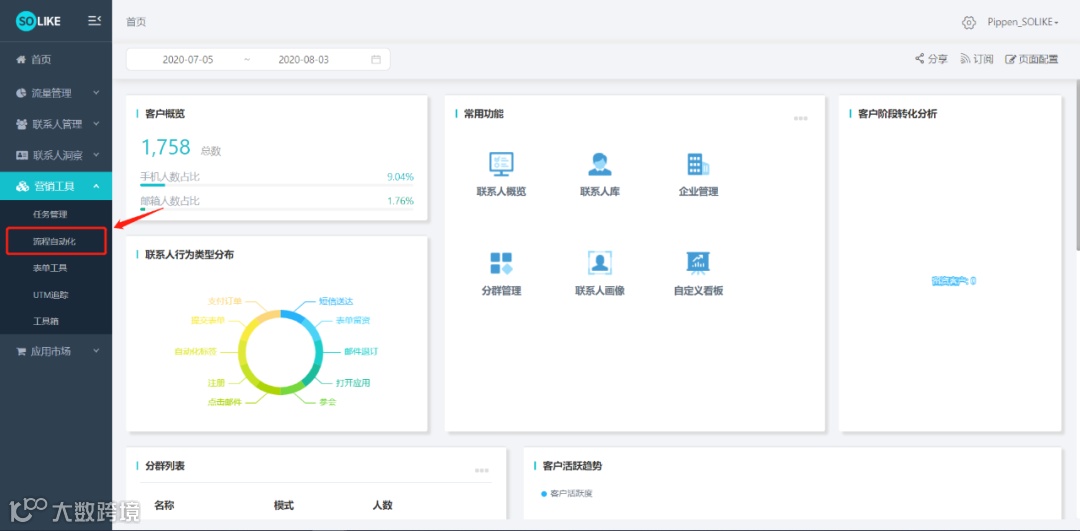Expand the 流量管理 menu

tap(56, 93)
